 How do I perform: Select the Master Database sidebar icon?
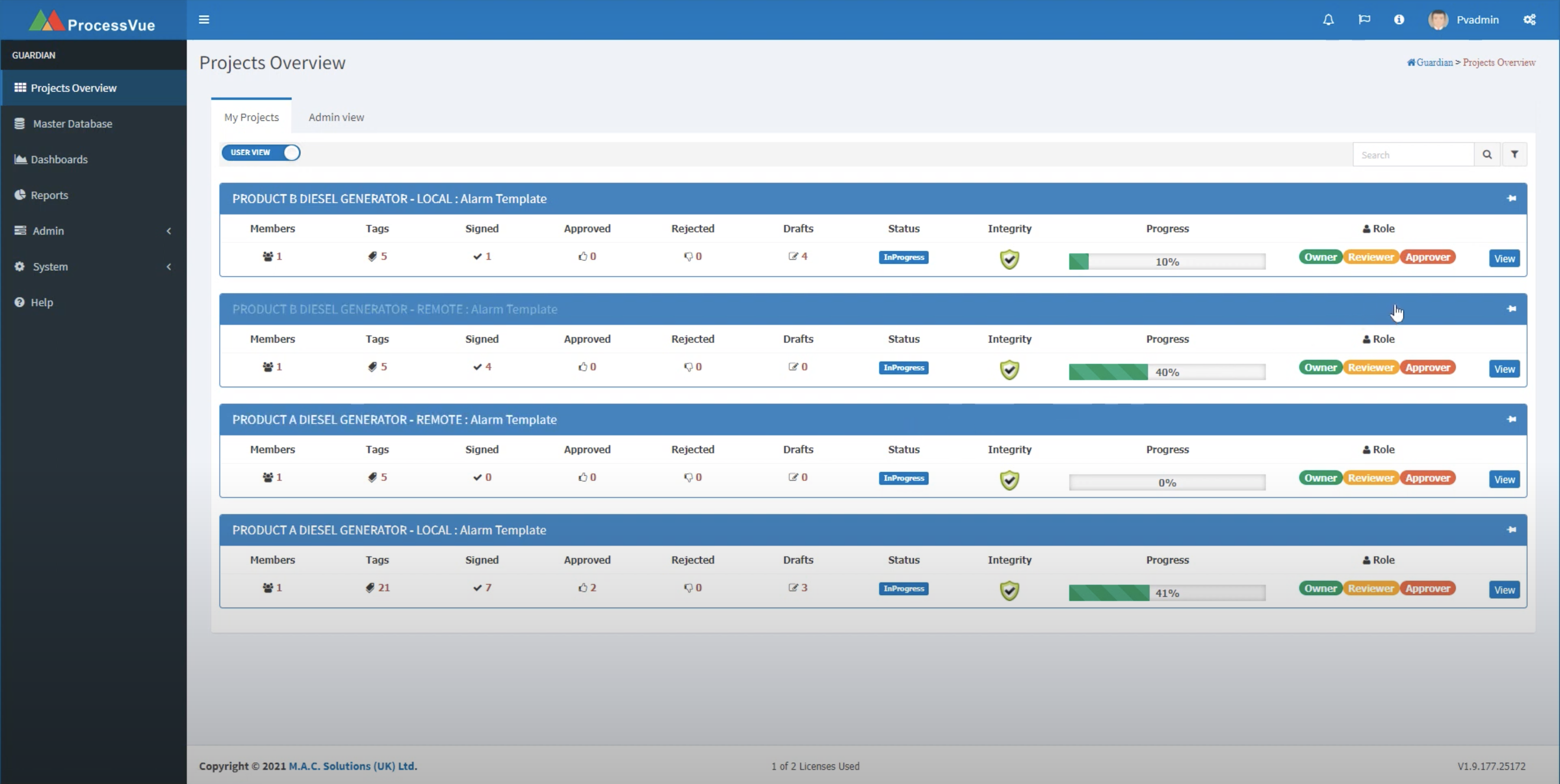(x=20, y=123)
